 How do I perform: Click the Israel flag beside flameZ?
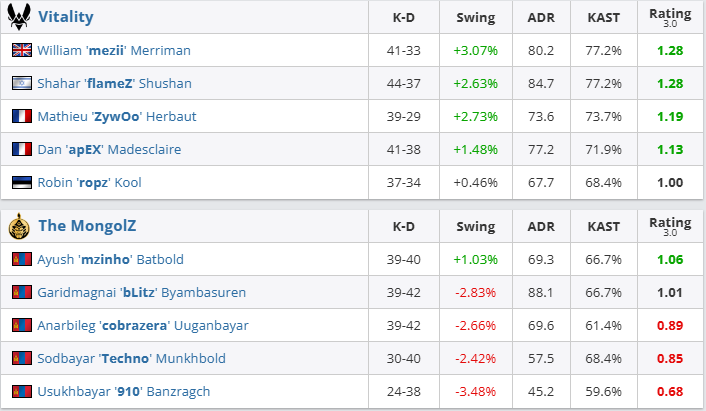pyautogui.click(x=21, y=83)
